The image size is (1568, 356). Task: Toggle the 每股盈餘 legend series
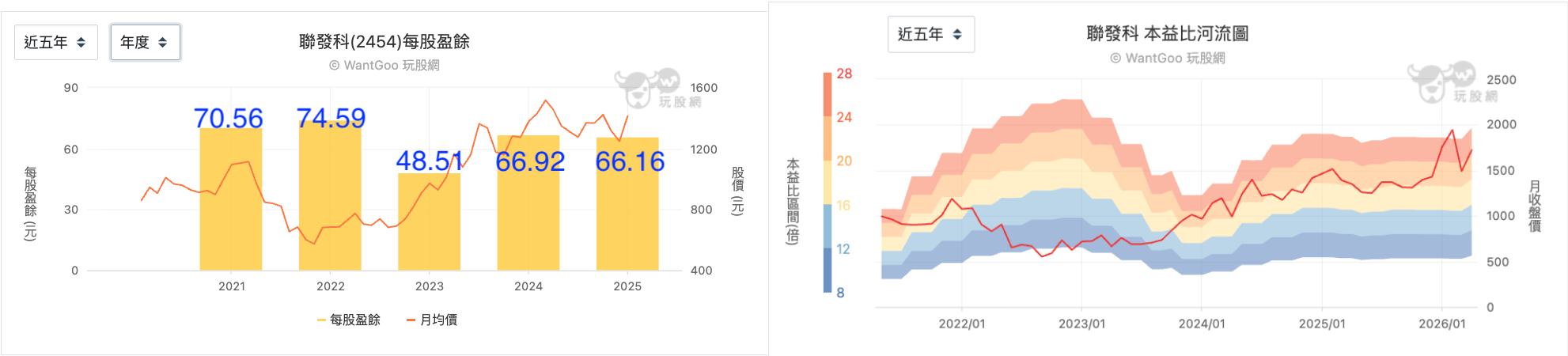pos(349,320)
